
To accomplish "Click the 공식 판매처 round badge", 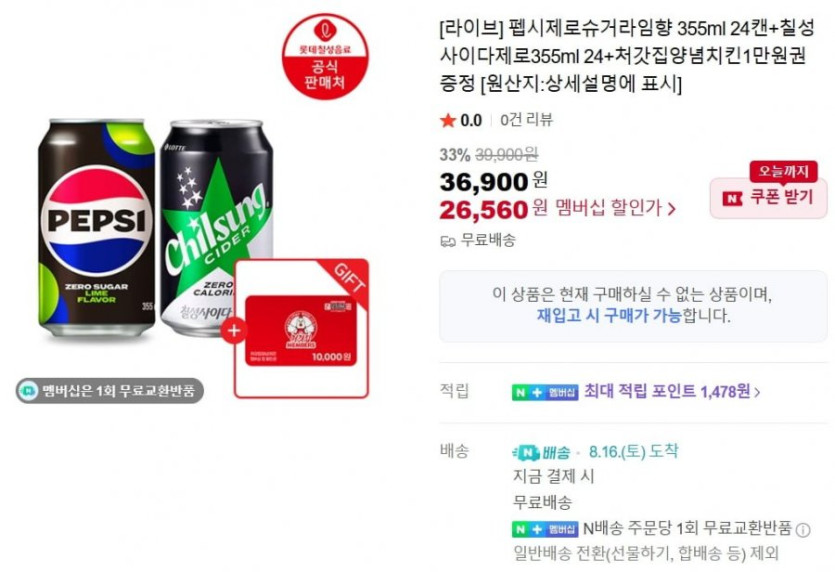I will pos(325,56).
